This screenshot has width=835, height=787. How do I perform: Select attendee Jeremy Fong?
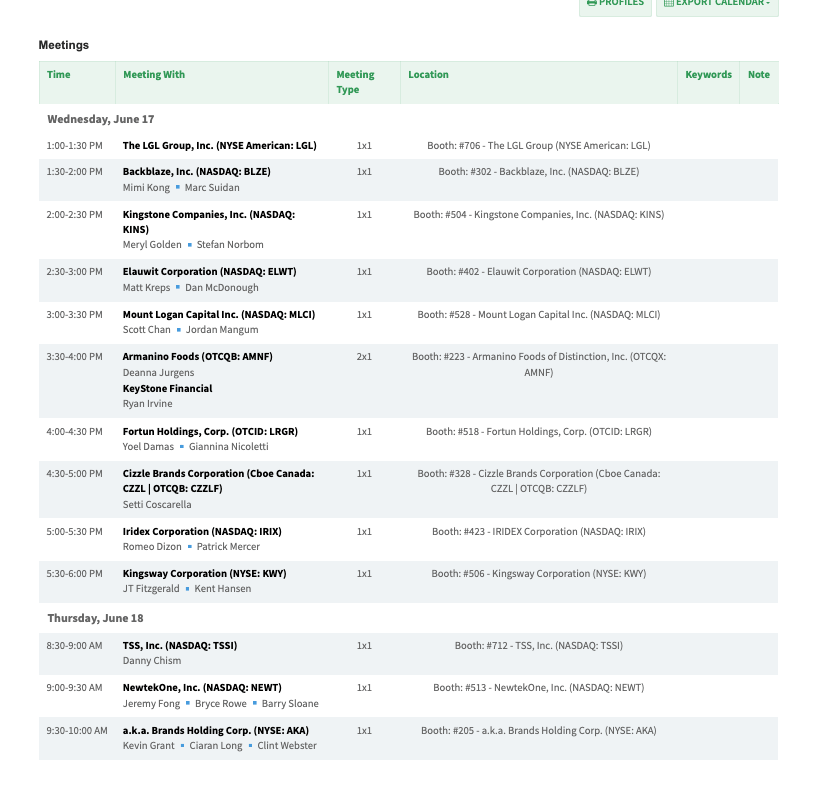pos(151,703)
